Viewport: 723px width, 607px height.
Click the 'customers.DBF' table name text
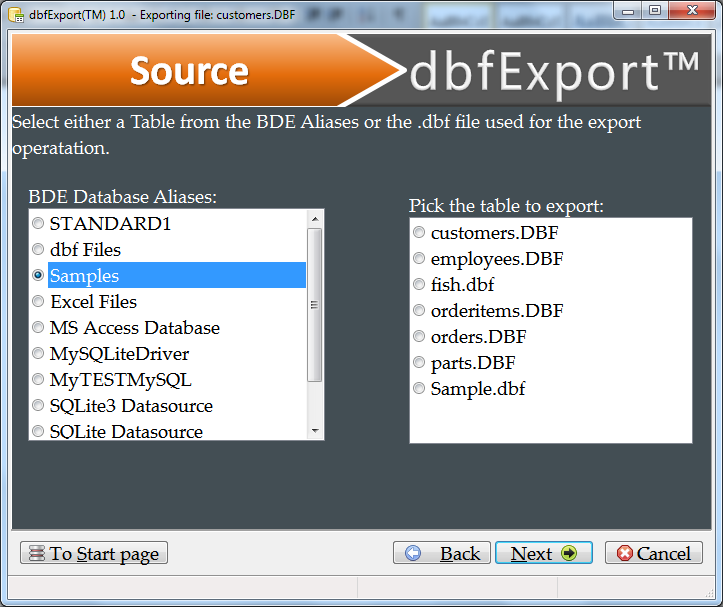click(495, 232)
